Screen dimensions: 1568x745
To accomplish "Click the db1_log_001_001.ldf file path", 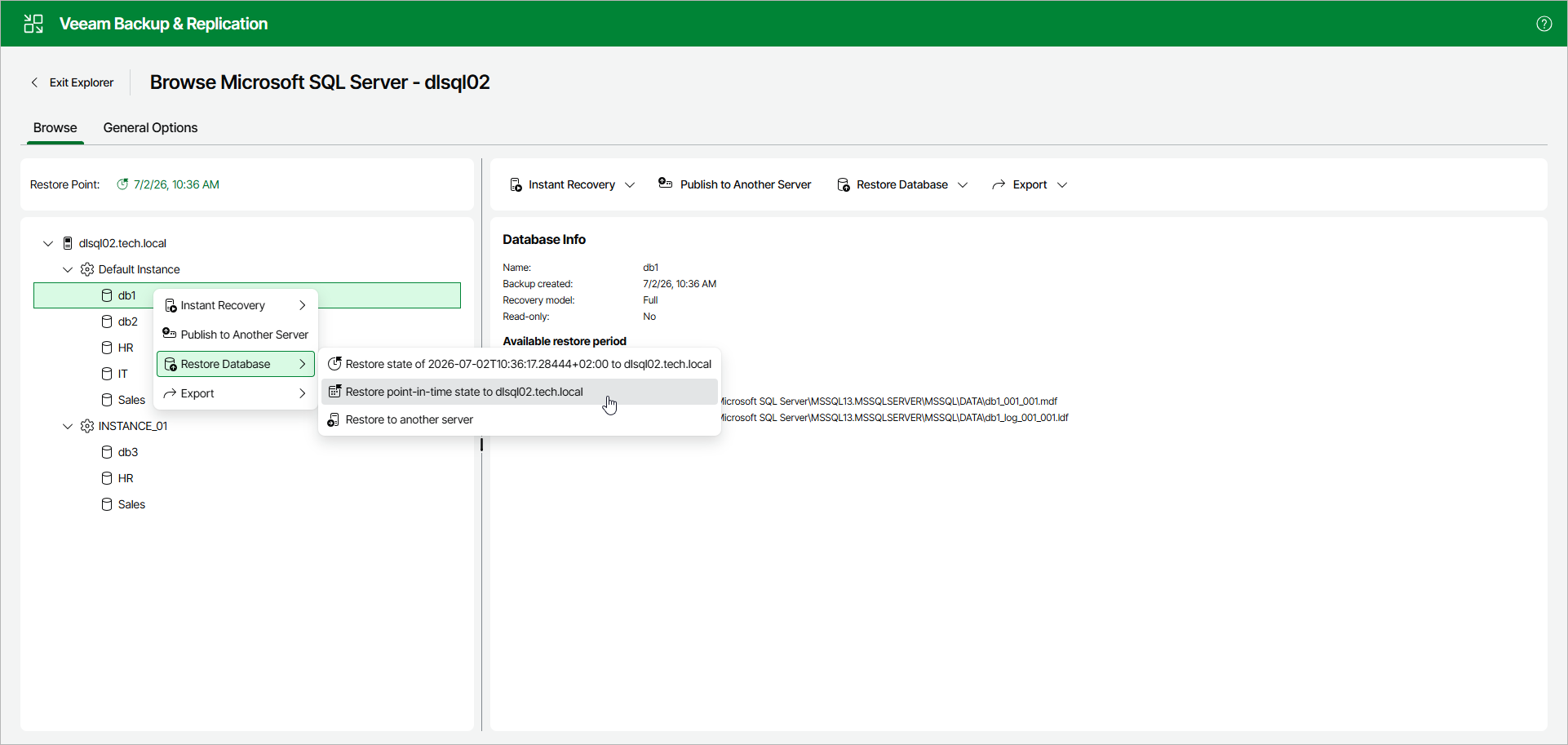I will coord(895,418).
